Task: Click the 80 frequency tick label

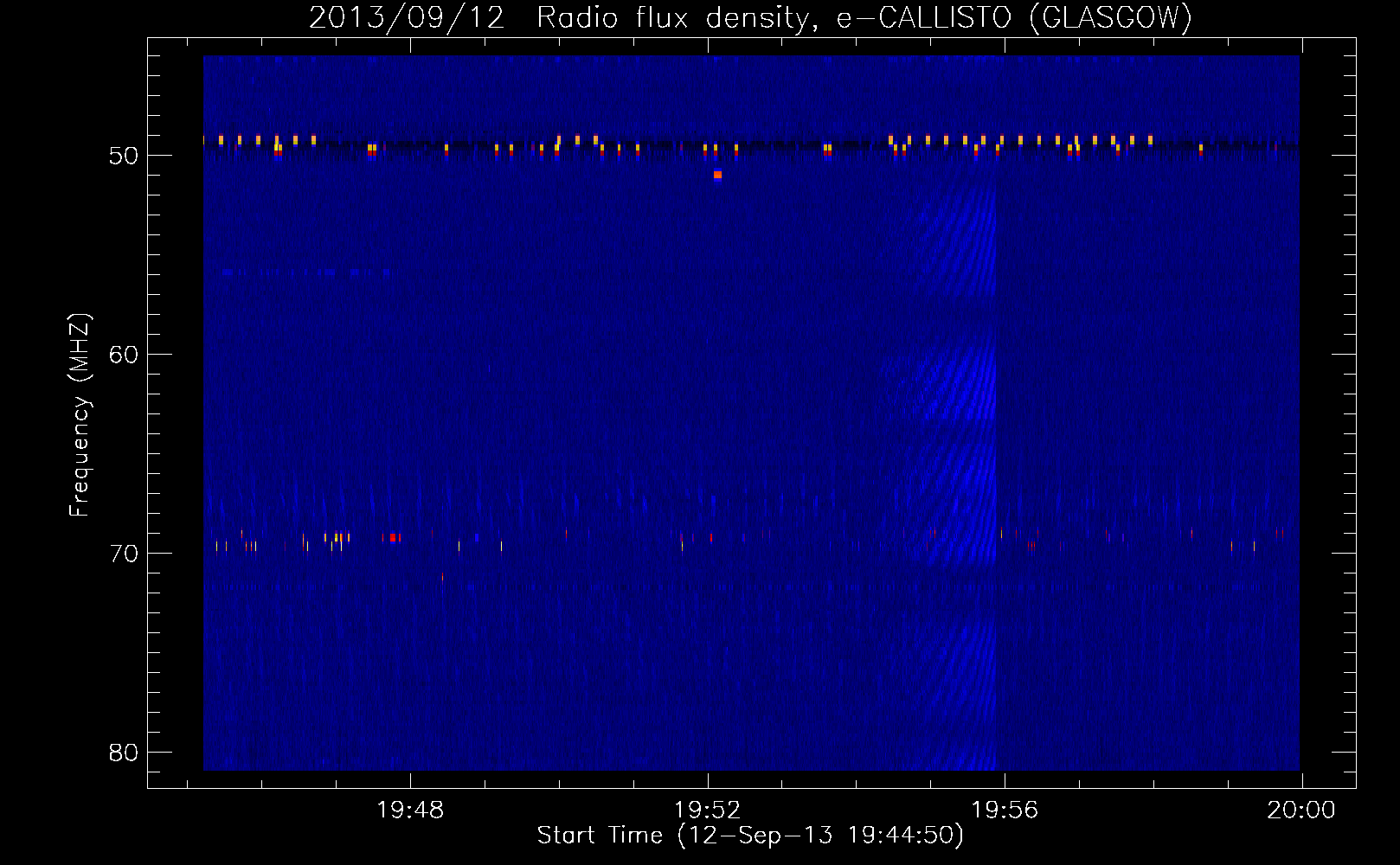Action: (x=124, y=753)
